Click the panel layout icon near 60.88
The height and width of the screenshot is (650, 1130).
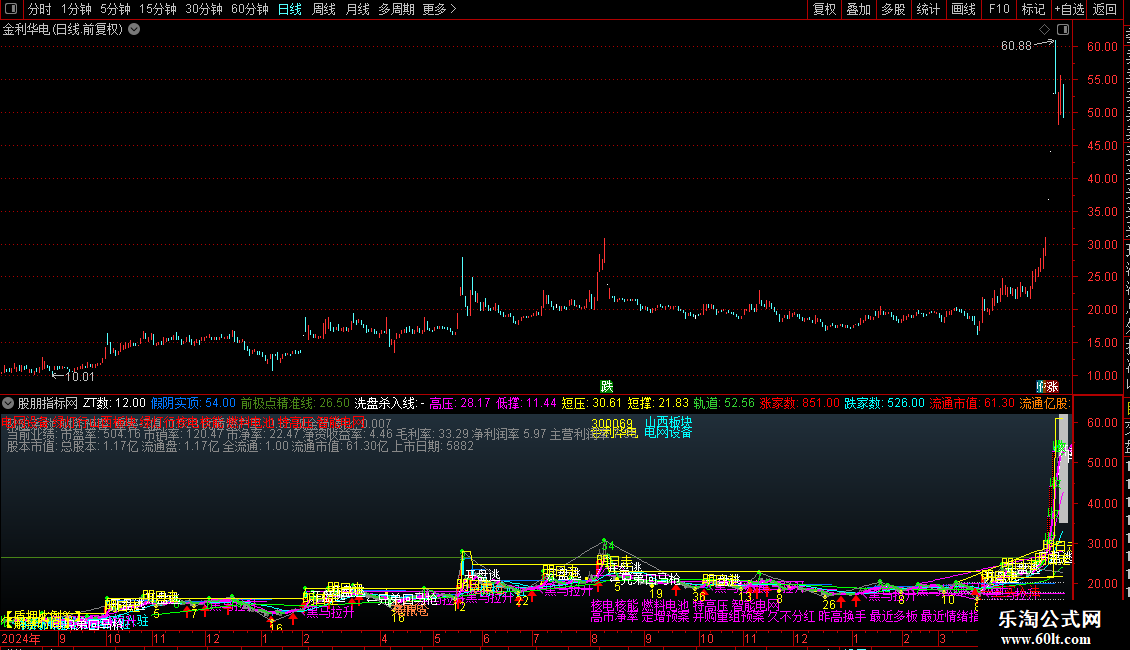[x=1063, y=30]
